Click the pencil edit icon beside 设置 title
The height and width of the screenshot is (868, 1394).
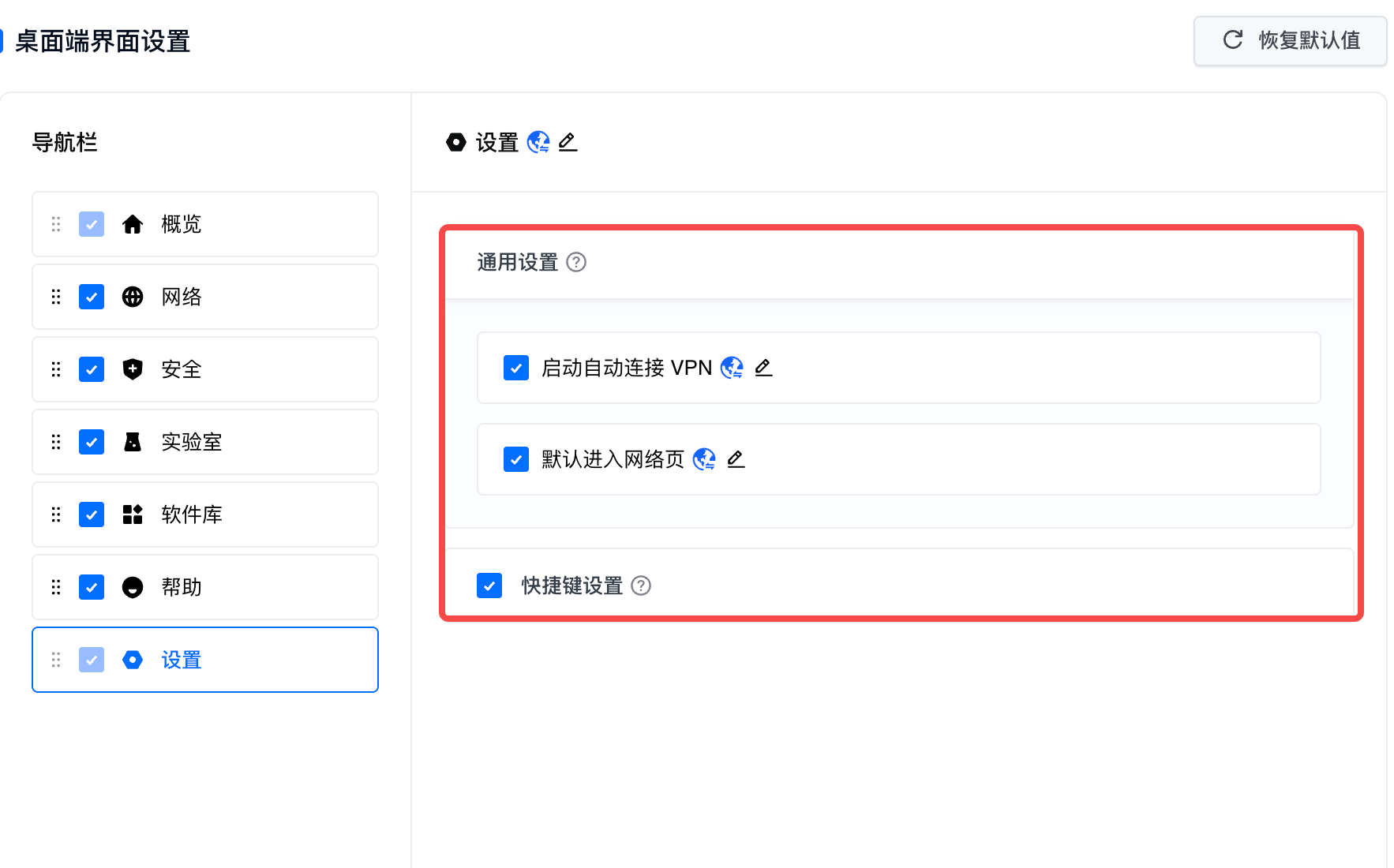(x=568, y=142)
